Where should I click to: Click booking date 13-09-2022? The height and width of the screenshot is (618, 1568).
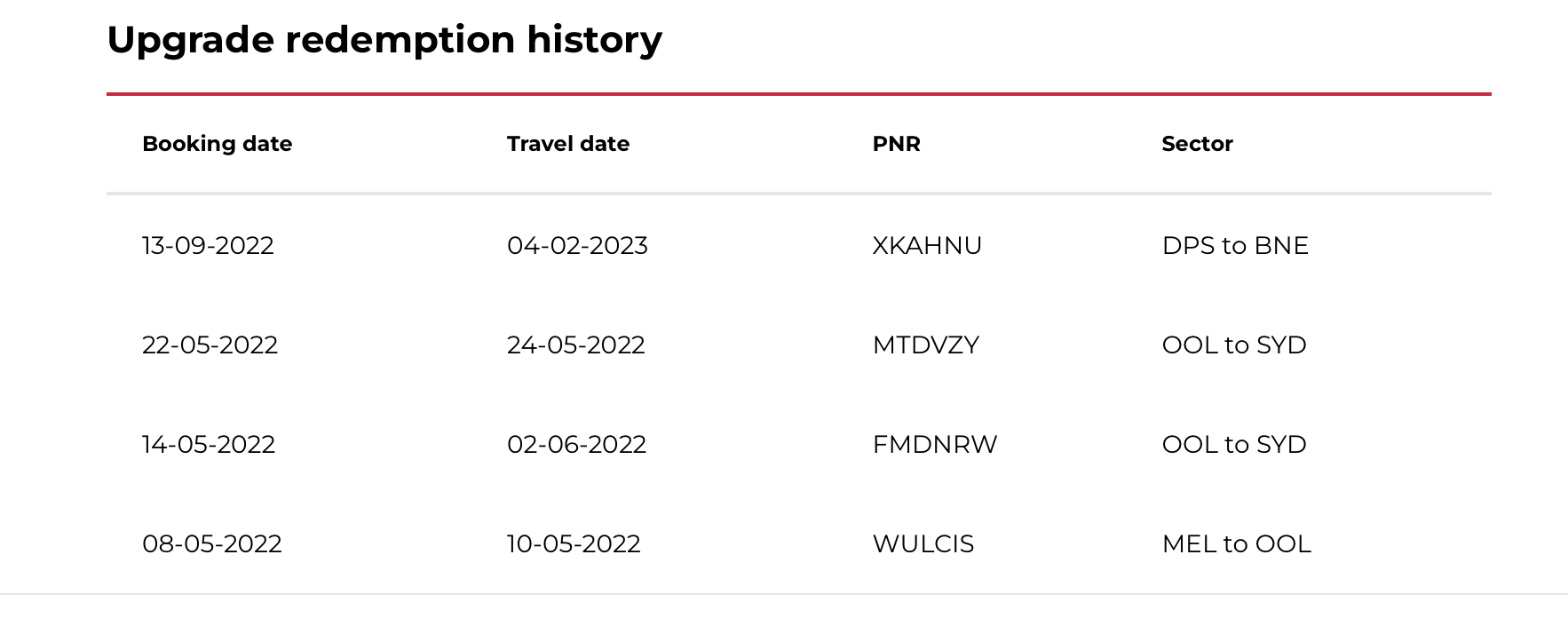pyautogui.click(x=208, y=245)
